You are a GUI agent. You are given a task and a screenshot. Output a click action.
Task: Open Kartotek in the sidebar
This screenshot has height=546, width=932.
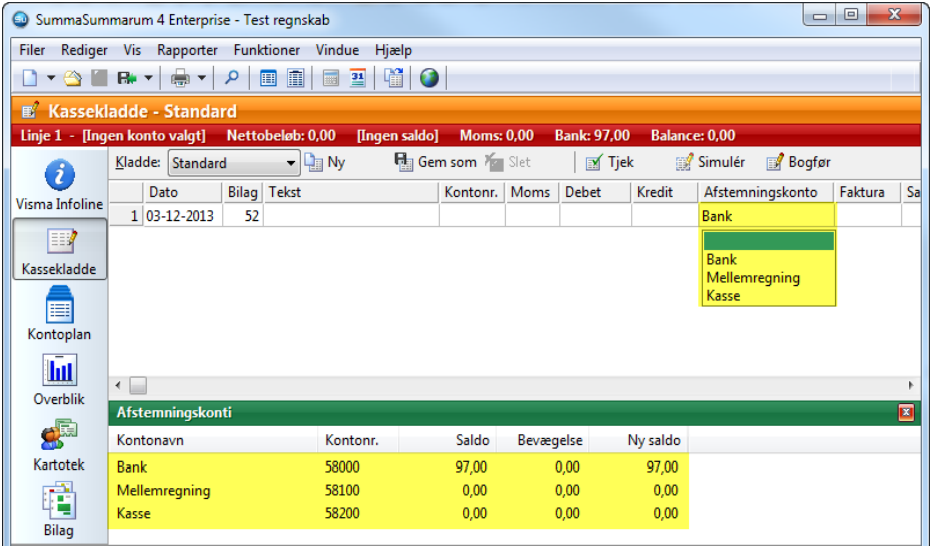[59, 446]
